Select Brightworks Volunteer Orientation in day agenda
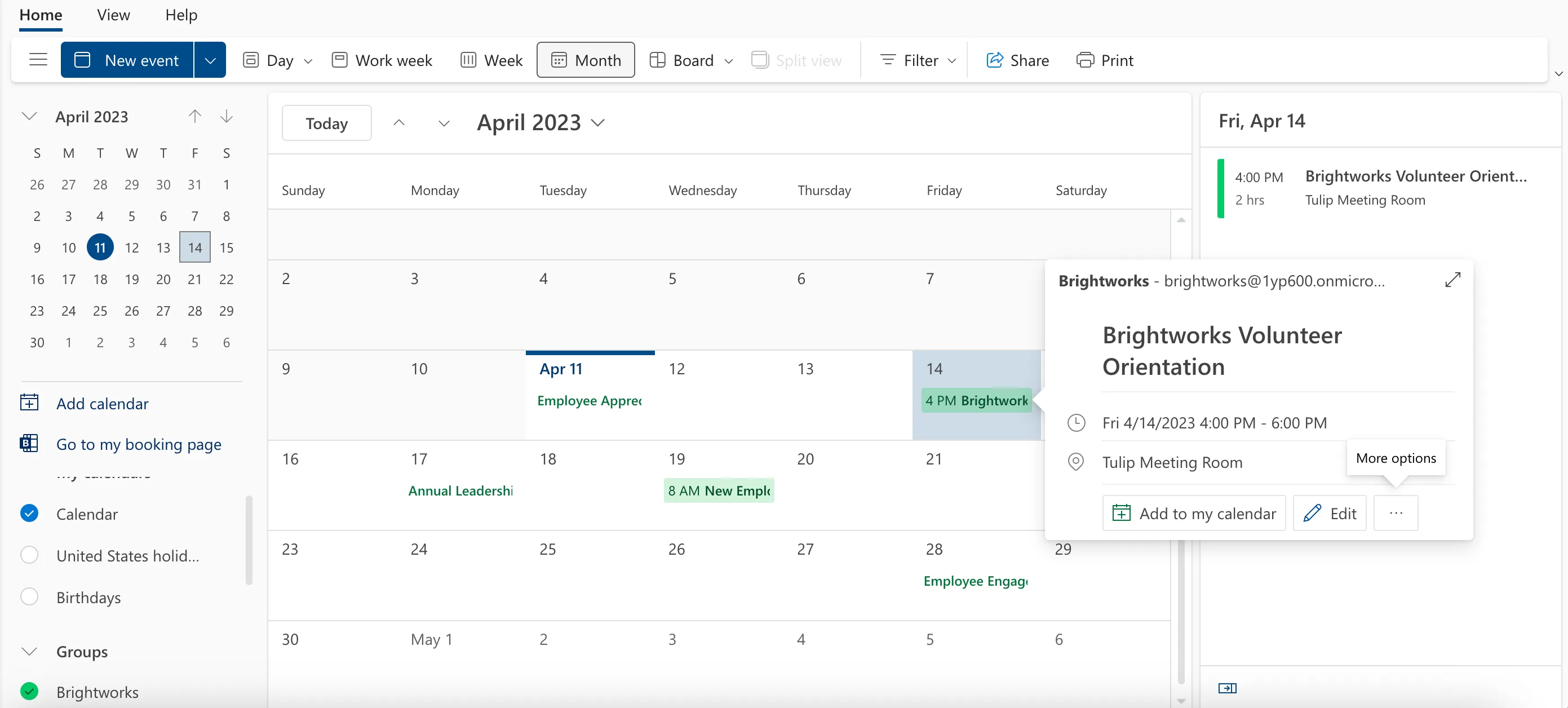Image resolution: width=1568 pixels, height=708 pixels. (x=1380, y=188)
